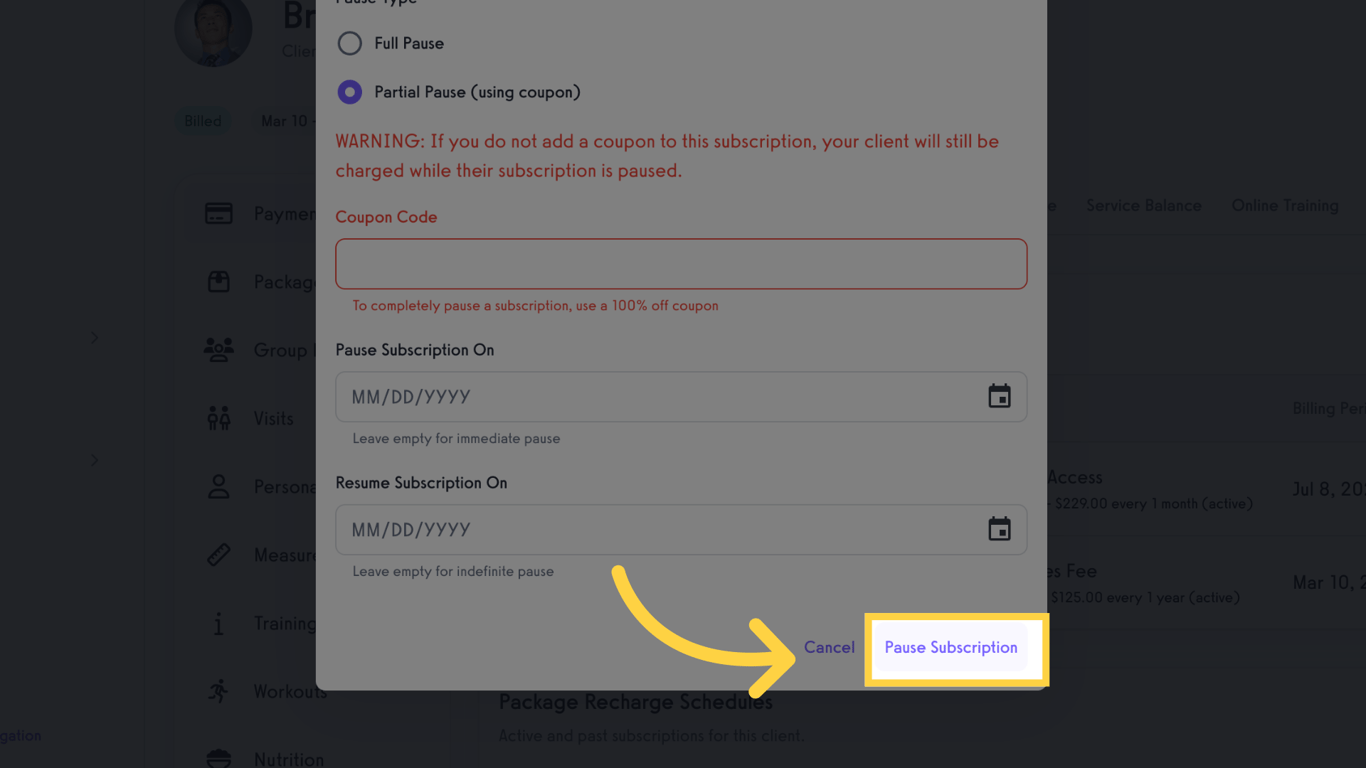The height and width of the screenshot is (768, 1366).
Task: Expand the lower sidebar chevron
Action: click(x=93, y=460)
